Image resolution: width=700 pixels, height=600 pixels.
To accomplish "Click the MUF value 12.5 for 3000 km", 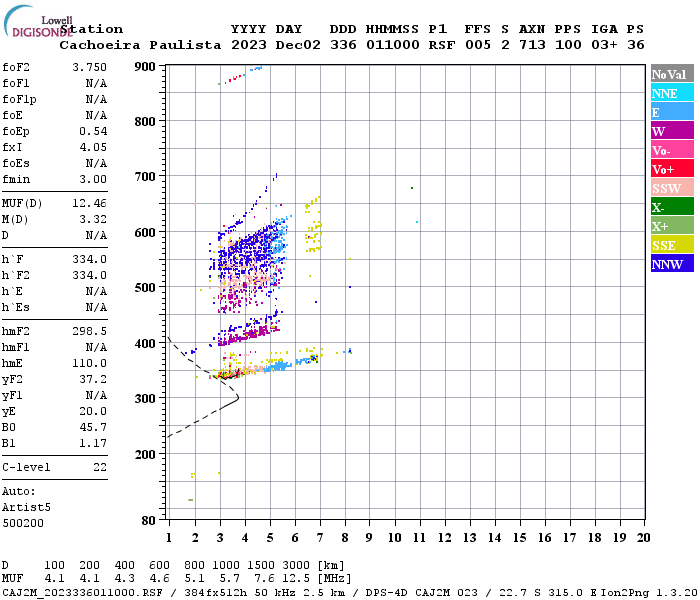I will tap(296, 579).
